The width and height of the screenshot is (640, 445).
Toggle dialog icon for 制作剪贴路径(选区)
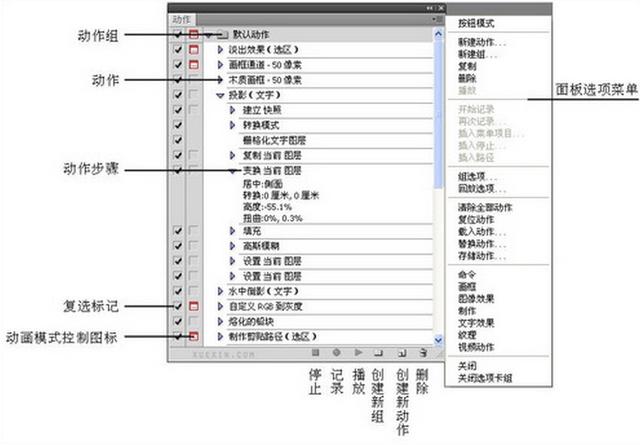coord(194,336)
